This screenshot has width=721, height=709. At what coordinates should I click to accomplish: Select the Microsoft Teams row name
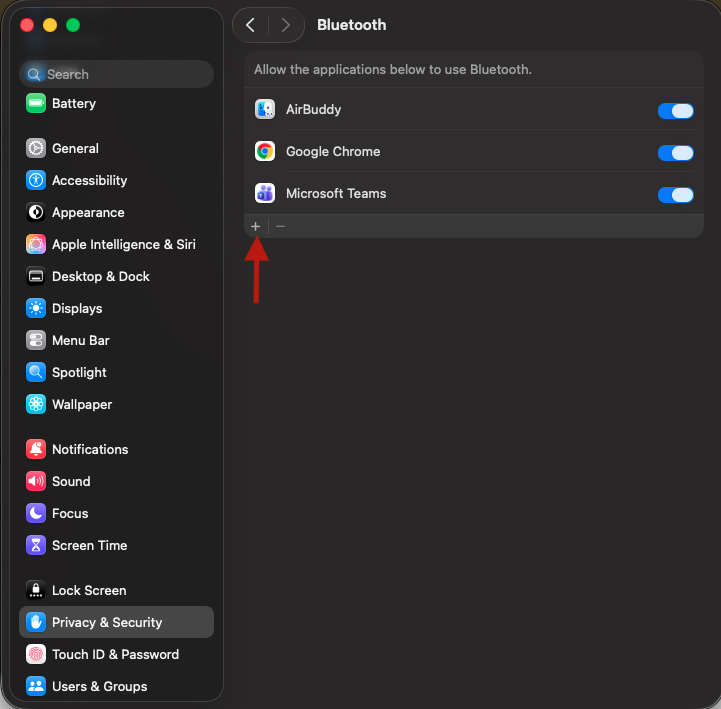336,193
